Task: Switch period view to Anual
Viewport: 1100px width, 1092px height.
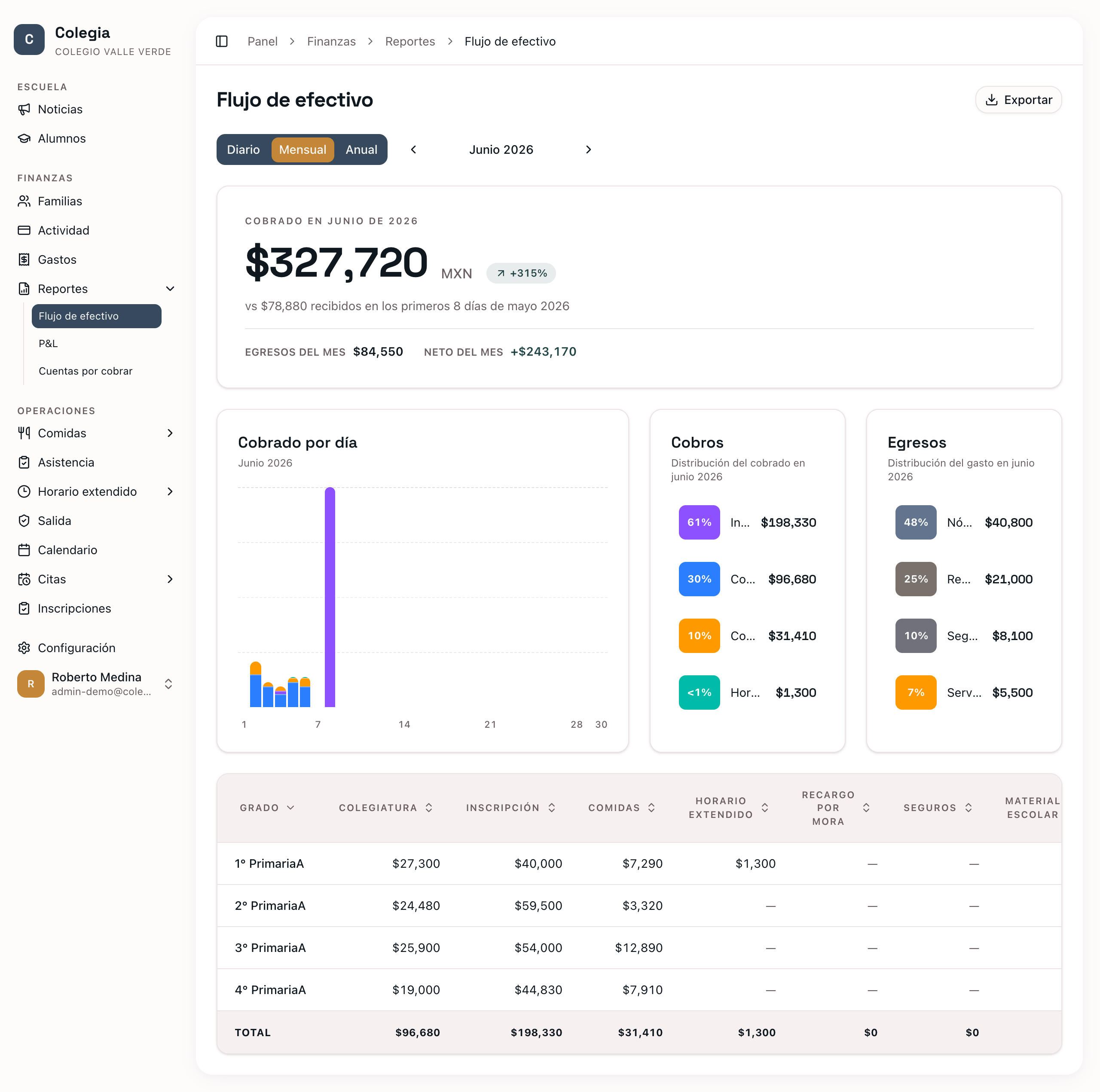Action: 361,150
